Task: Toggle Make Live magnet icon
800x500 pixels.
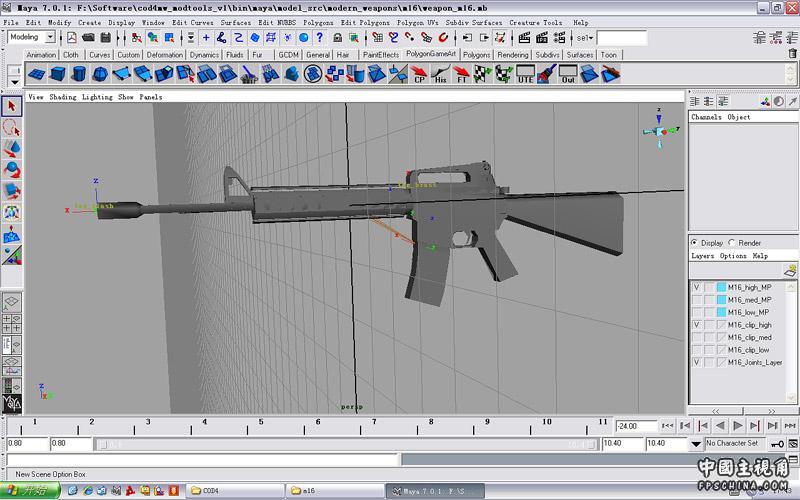Action: pos(443,38)
